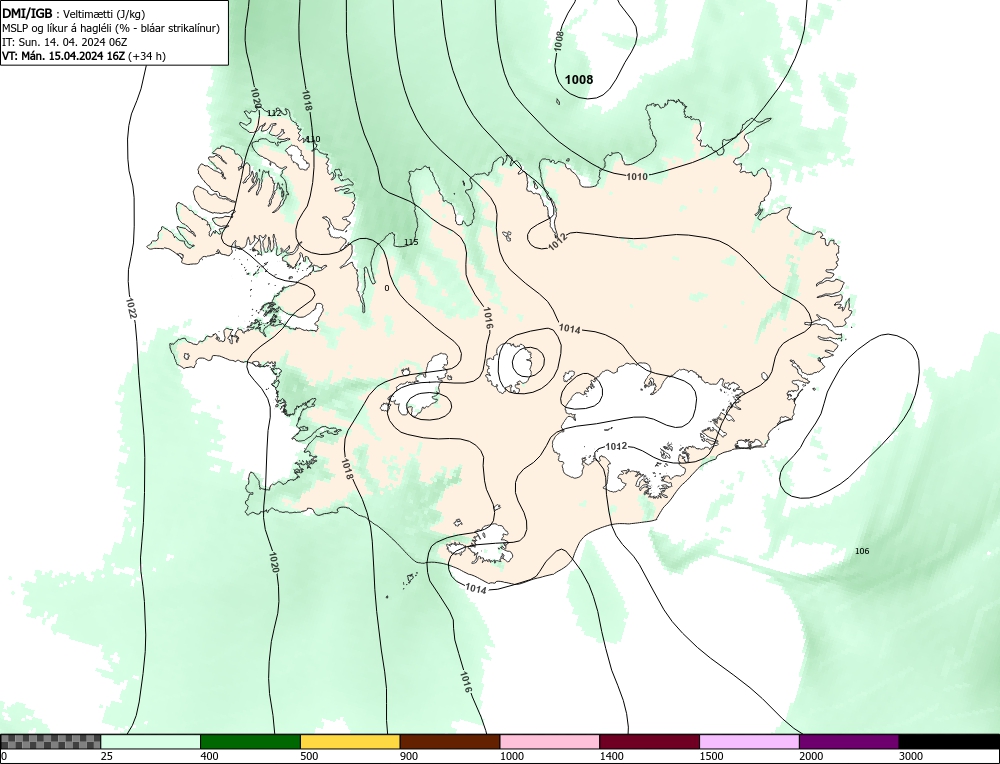Image resolution: width=1000 pixels, height=764 pixels.
Task: Click the '1022' isobar label in the west
Action: click(131, 308)
